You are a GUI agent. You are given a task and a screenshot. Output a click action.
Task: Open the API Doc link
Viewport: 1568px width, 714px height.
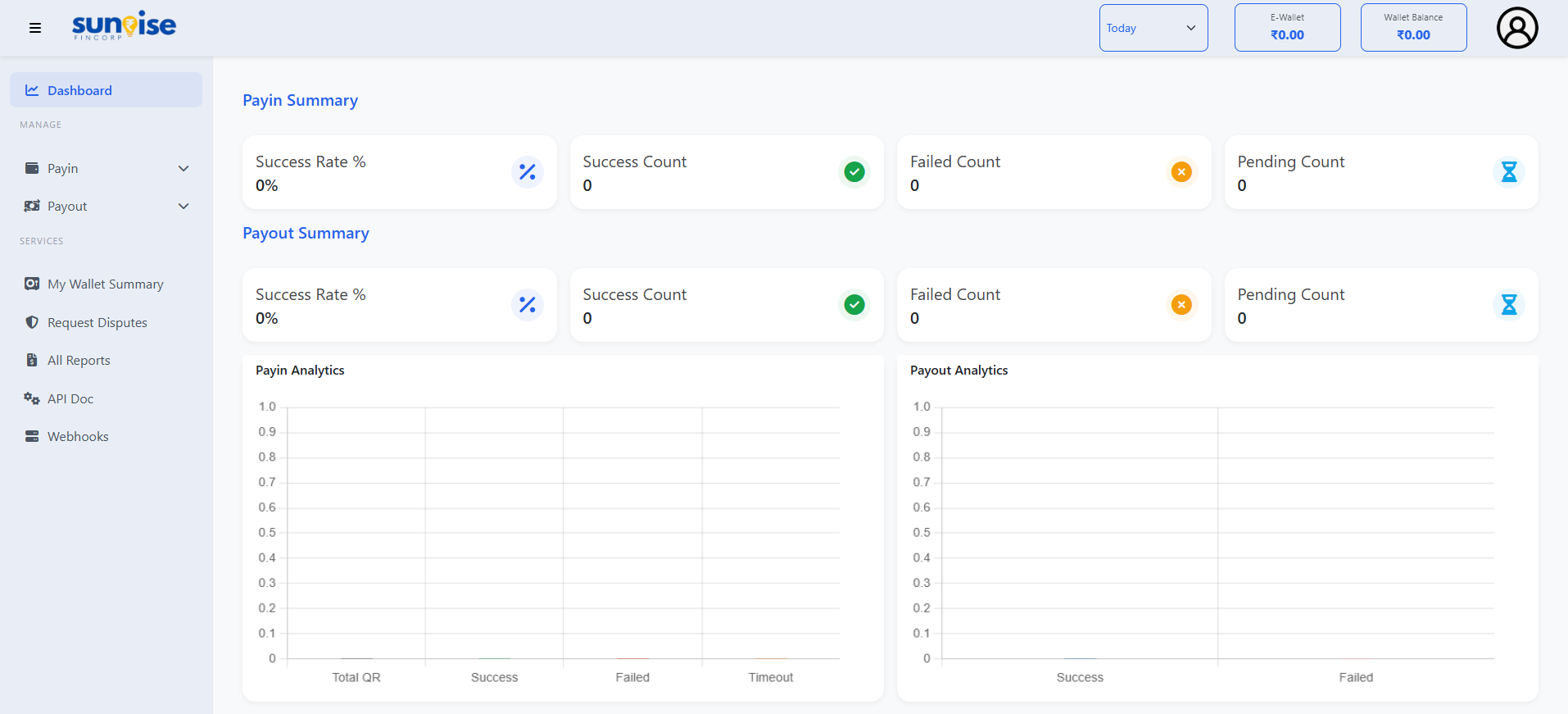click(70, 399)
